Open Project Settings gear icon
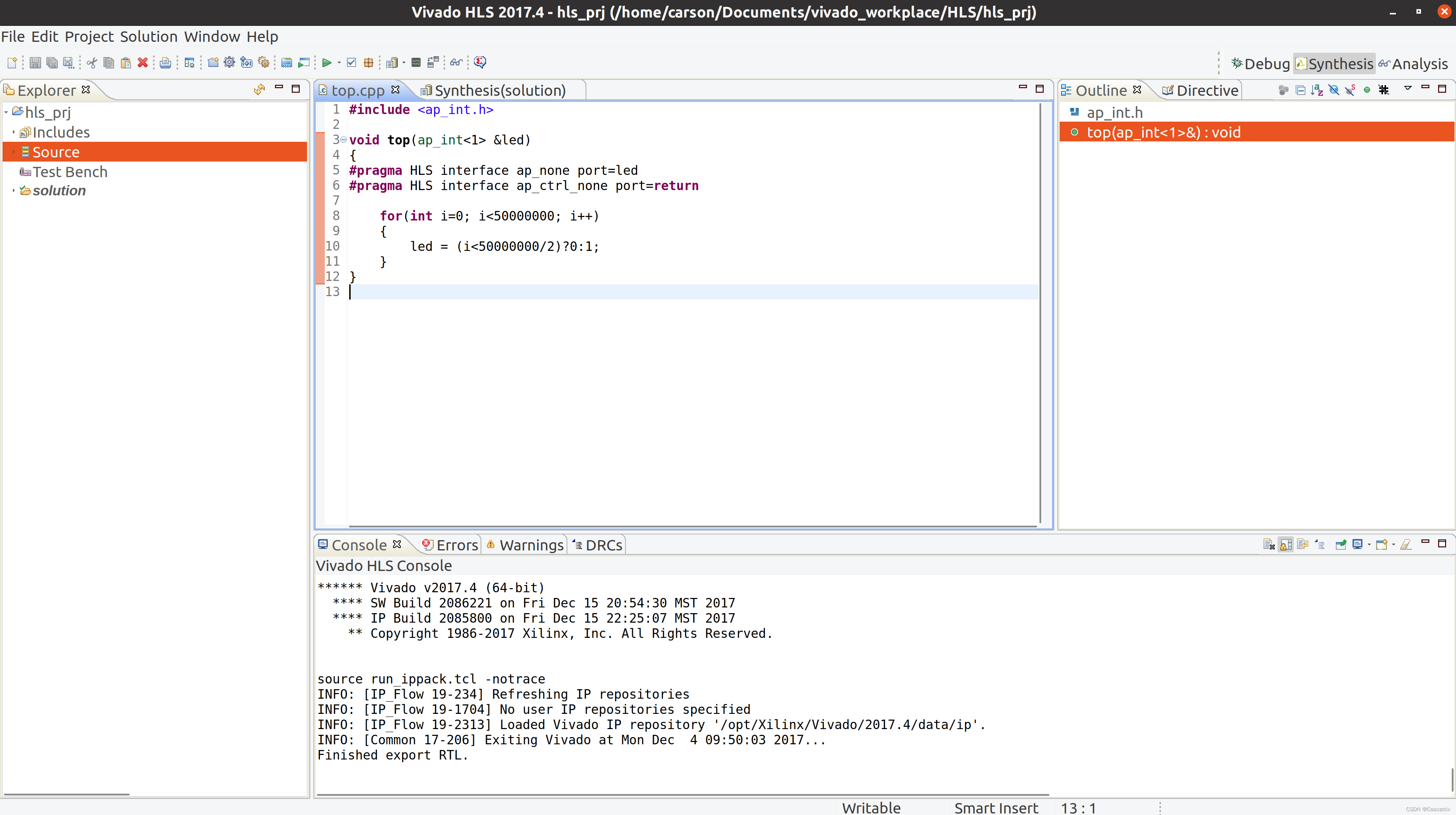The height and width of the screenshot is (815, 1456). [x=229, y=62]
